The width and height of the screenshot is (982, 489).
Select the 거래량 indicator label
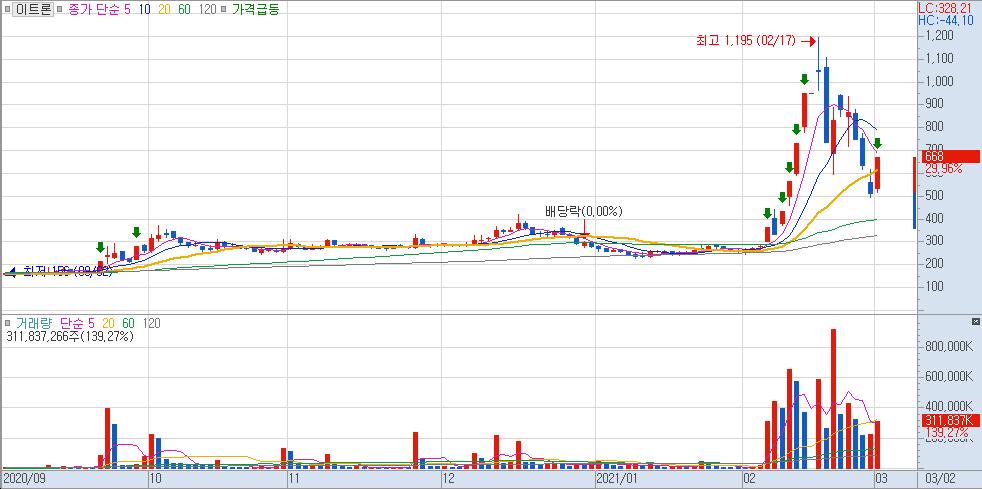(34, 323)
